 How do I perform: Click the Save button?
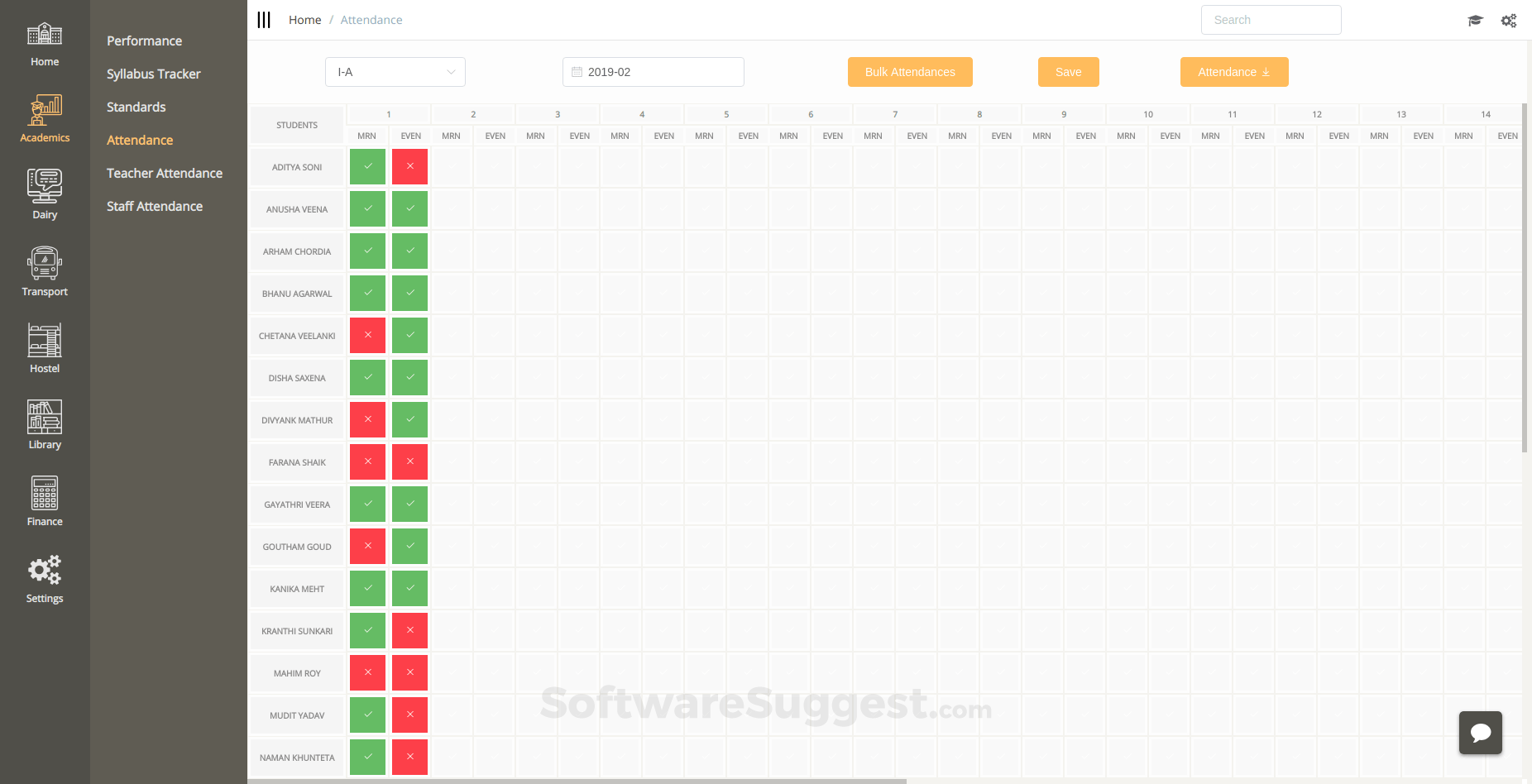click(x=1069, y=72)
